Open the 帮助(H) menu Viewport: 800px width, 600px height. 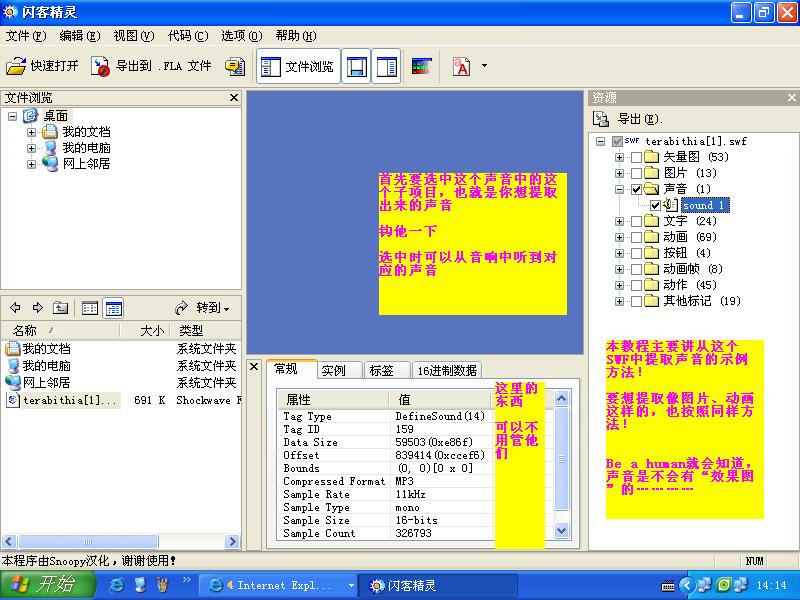coord(296,36)
